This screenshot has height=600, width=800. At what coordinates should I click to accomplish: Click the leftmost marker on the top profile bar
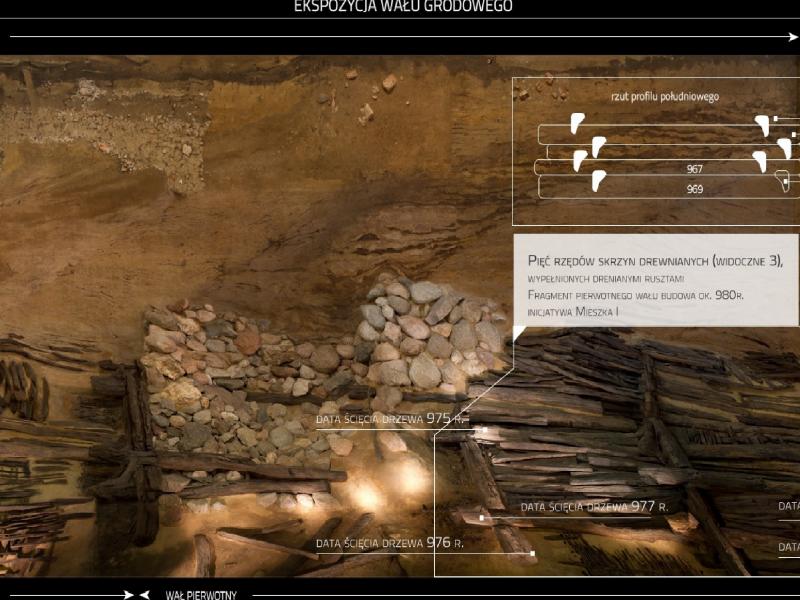(576, 123)
